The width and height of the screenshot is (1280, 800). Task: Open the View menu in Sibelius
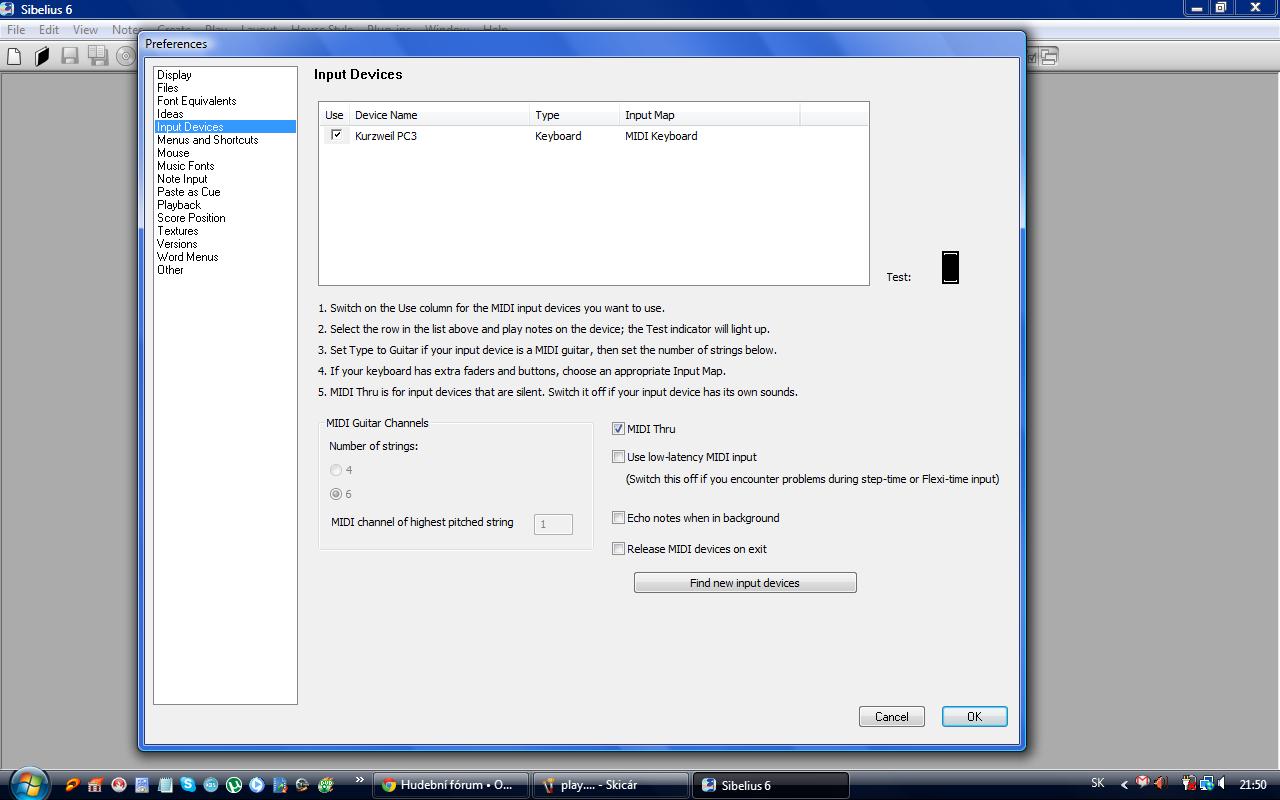click(x=85, y=30)
